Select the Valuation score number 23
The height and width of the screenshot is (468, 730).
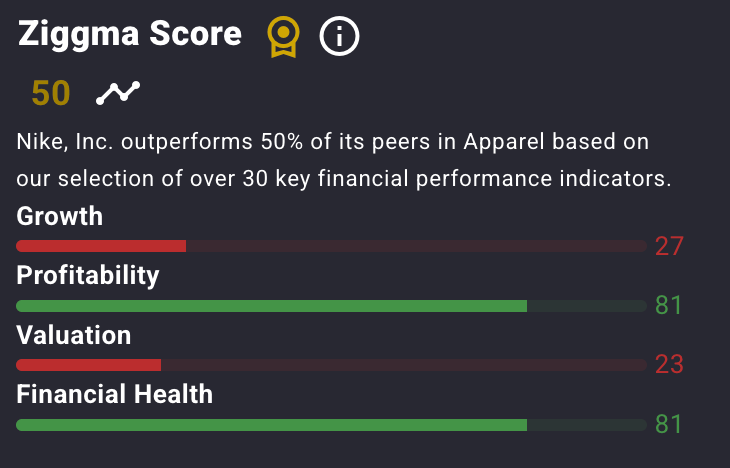[669, 365]
